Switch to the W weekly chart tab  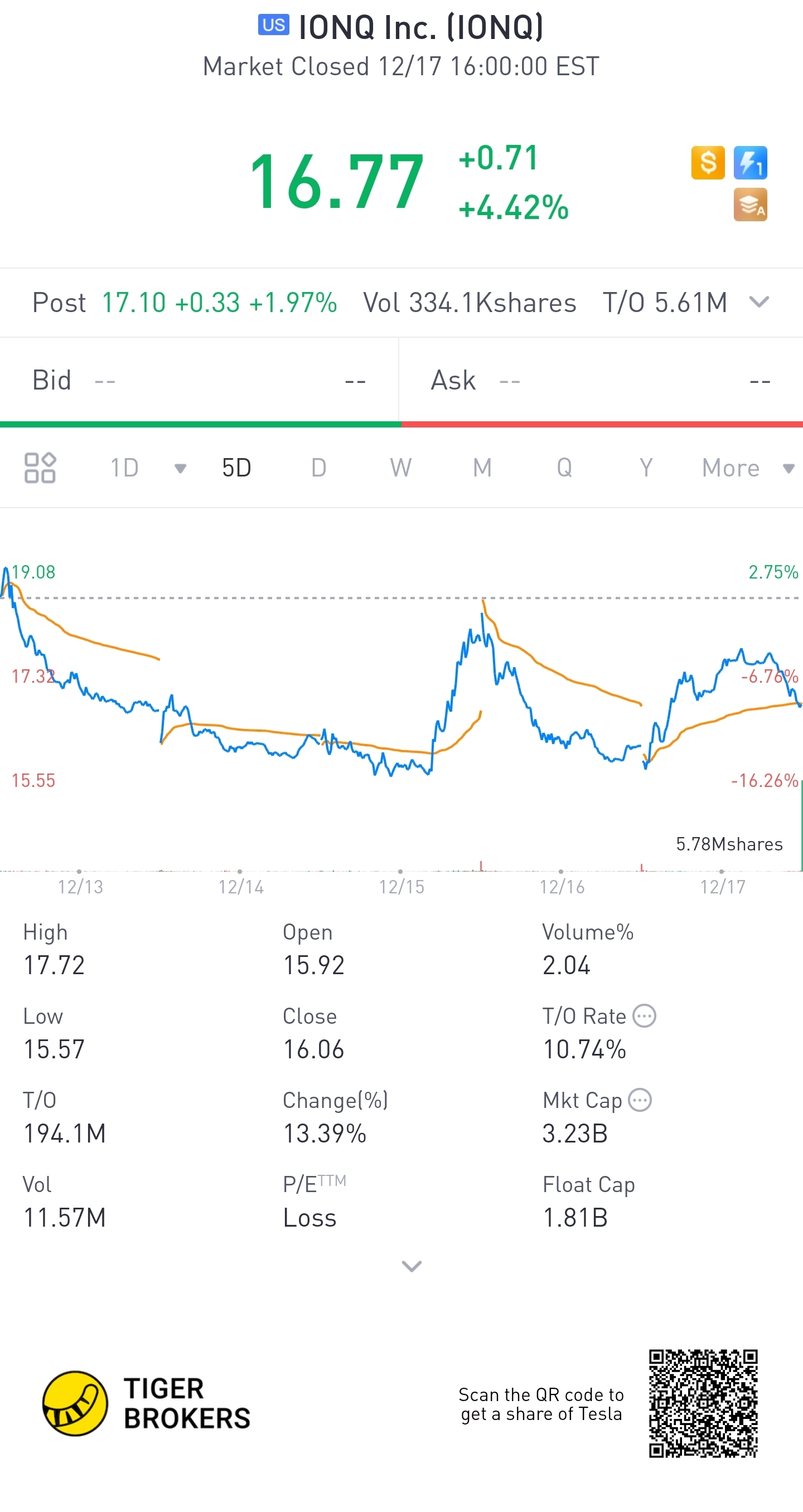click(x=400, y=468)
